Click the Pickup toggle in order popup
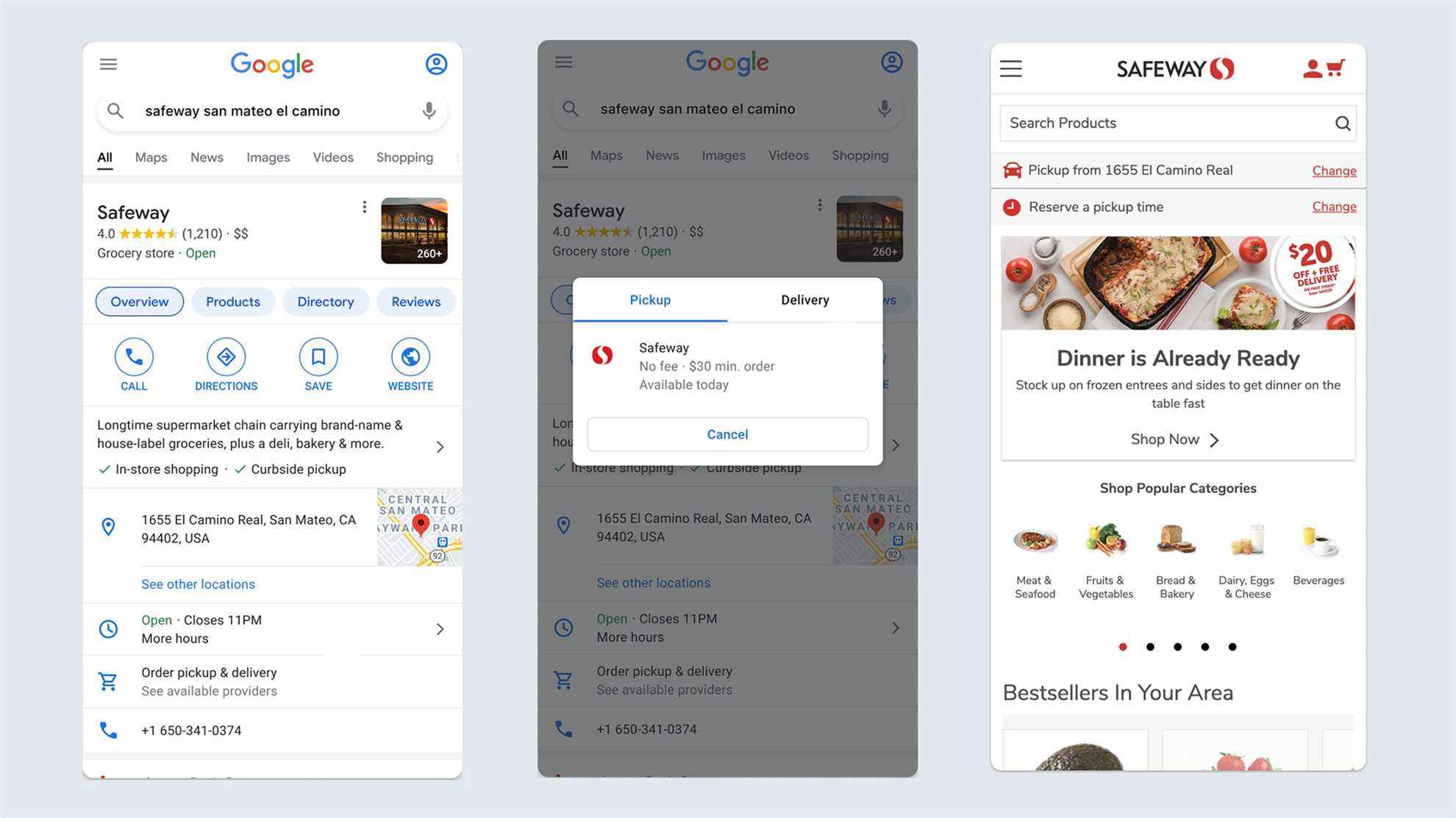 click(x=649, y=299)
